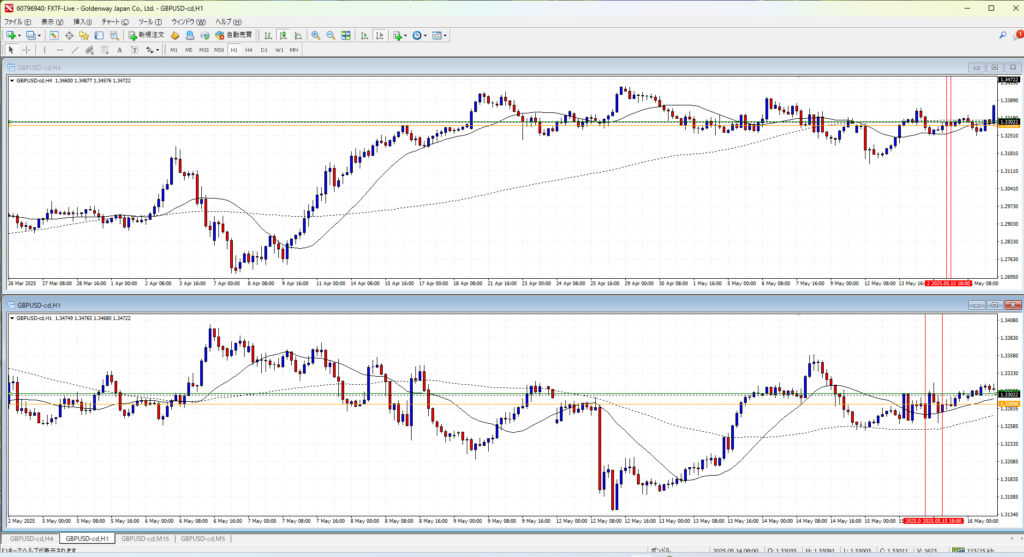Choose the vertical line drawing tool
Screen dimensions: 1024x557
46,49
